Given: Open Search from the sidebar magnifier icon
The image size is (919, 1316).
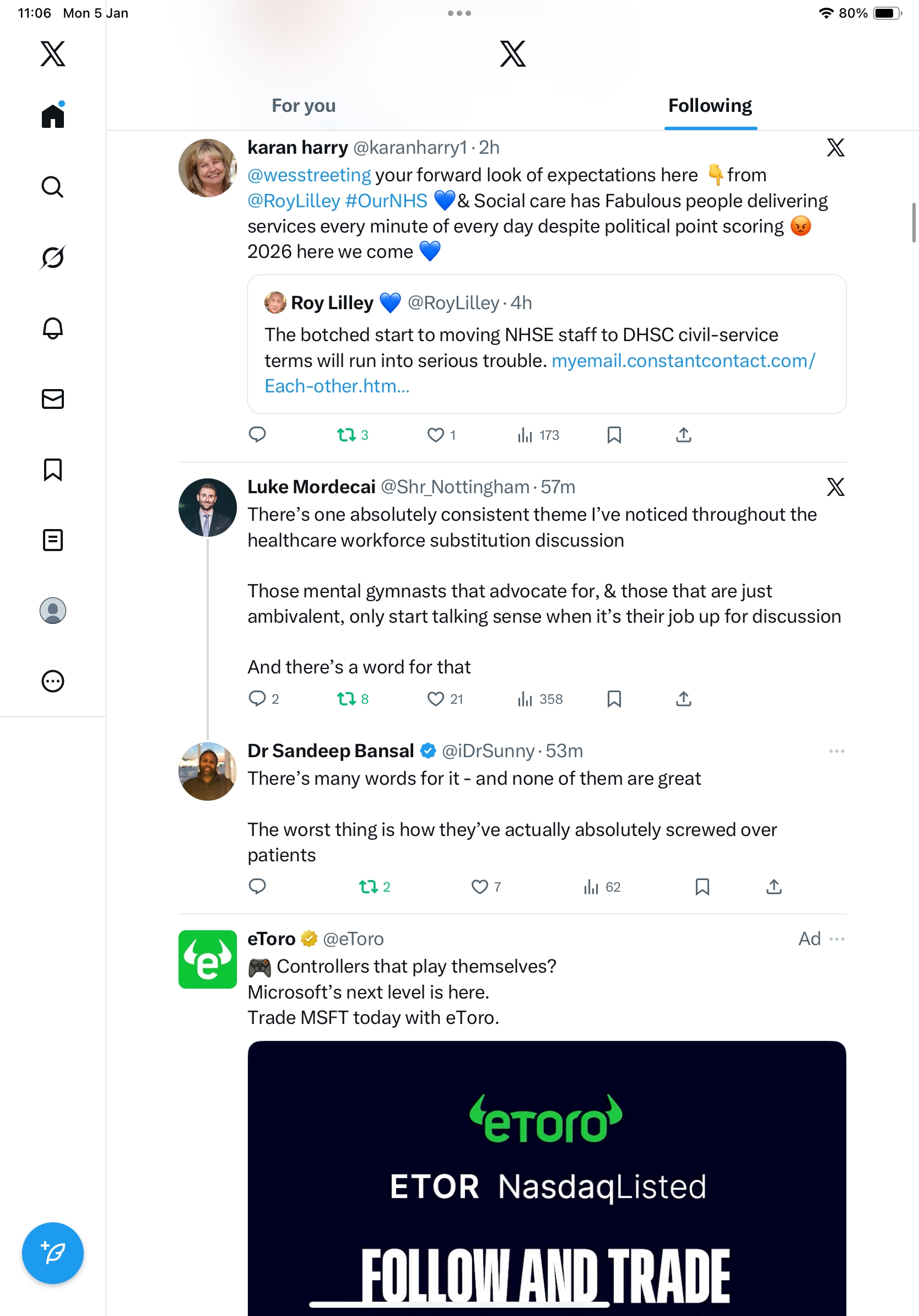Looking at the screenshot, I should coord(53,187).
